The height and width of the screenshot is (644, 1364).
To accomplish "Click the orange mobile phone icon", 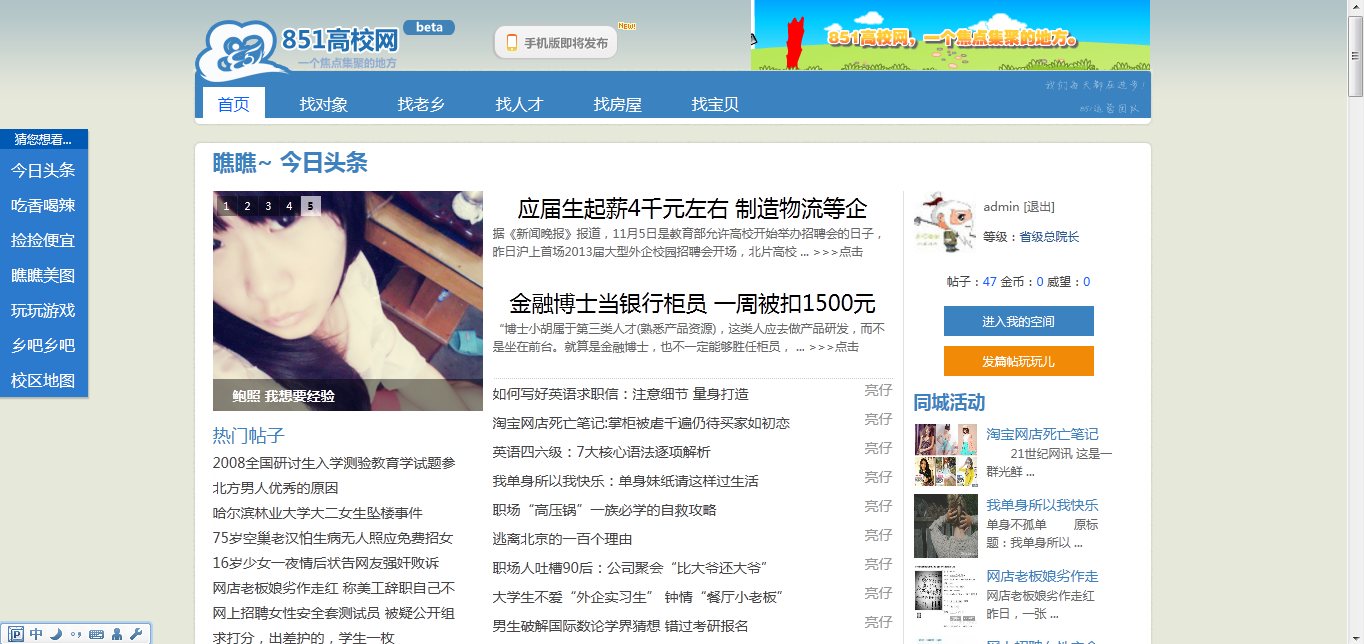I will tap(511, 43).
